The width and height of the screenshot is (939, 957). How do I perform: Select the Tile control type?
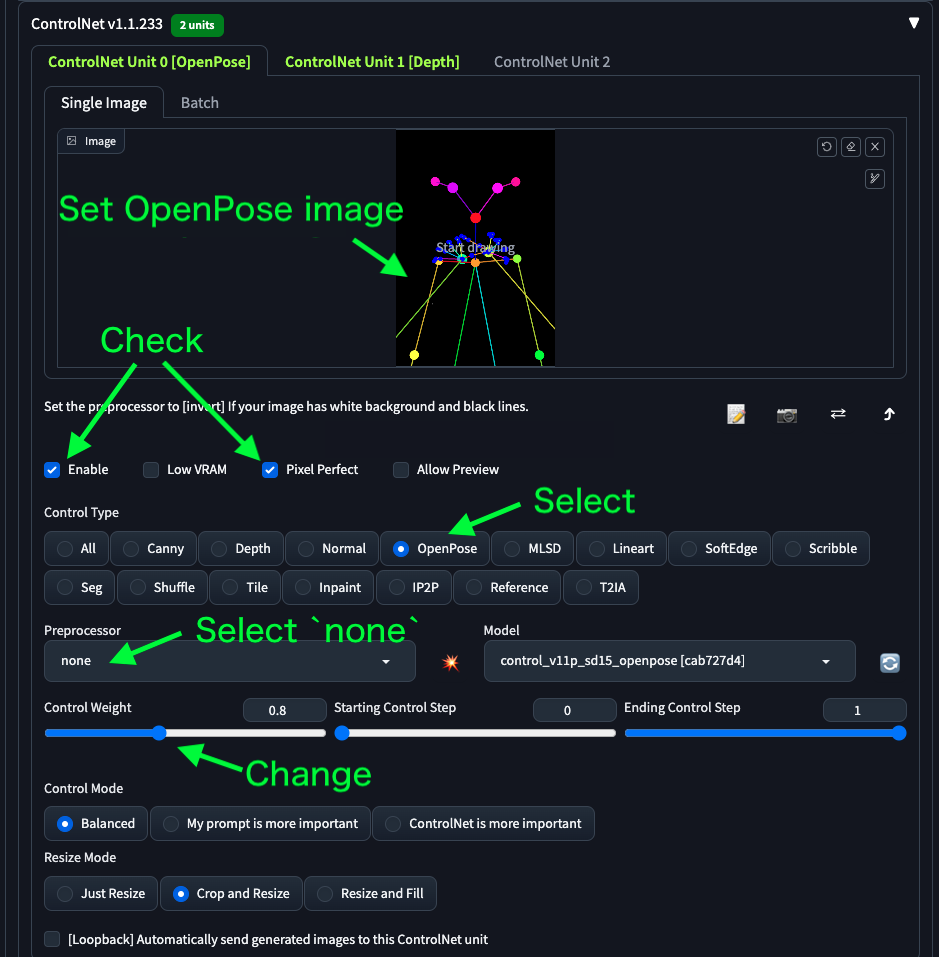click(245, 588)
